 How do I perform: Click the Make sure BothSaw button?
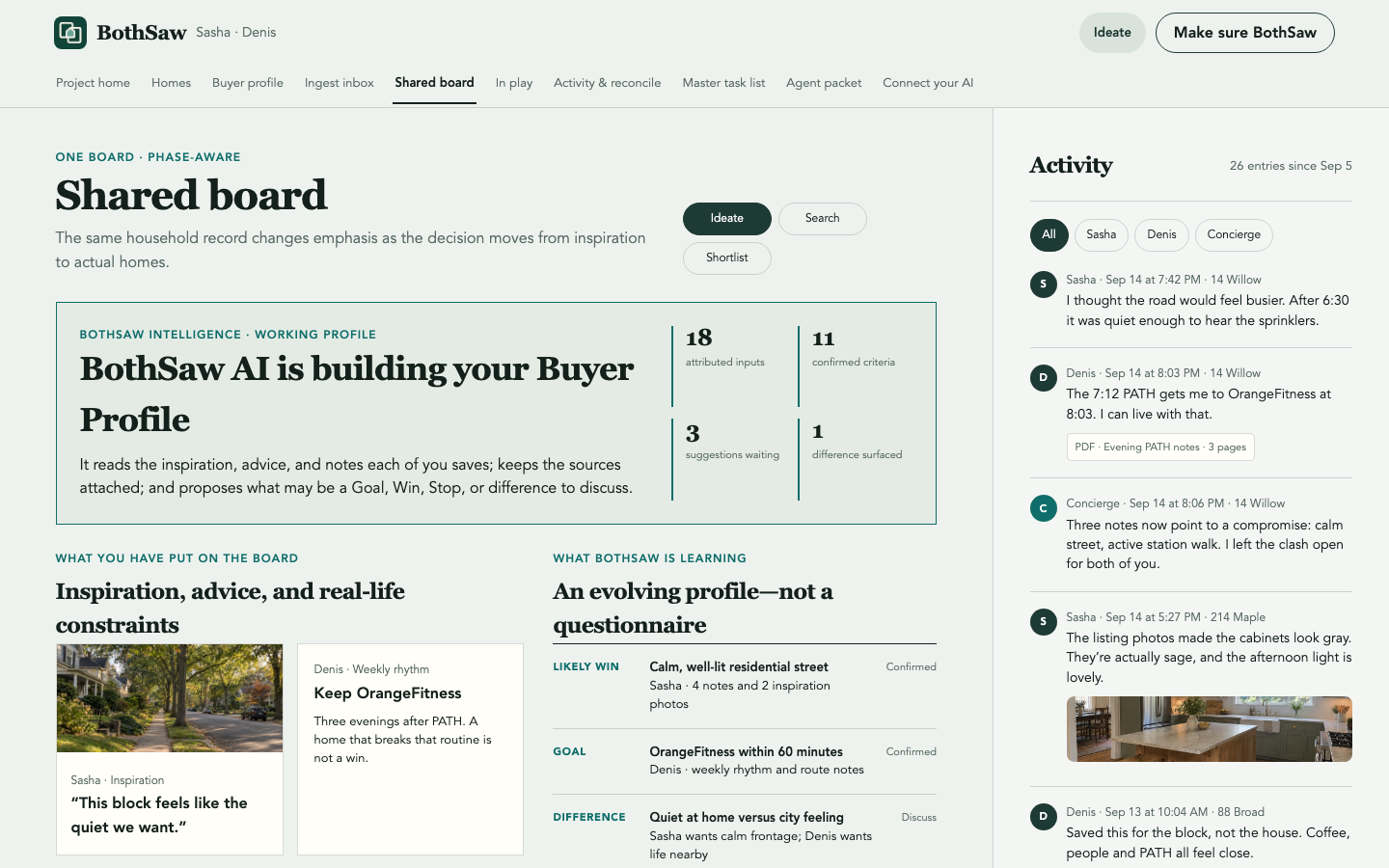point(1245,33)
